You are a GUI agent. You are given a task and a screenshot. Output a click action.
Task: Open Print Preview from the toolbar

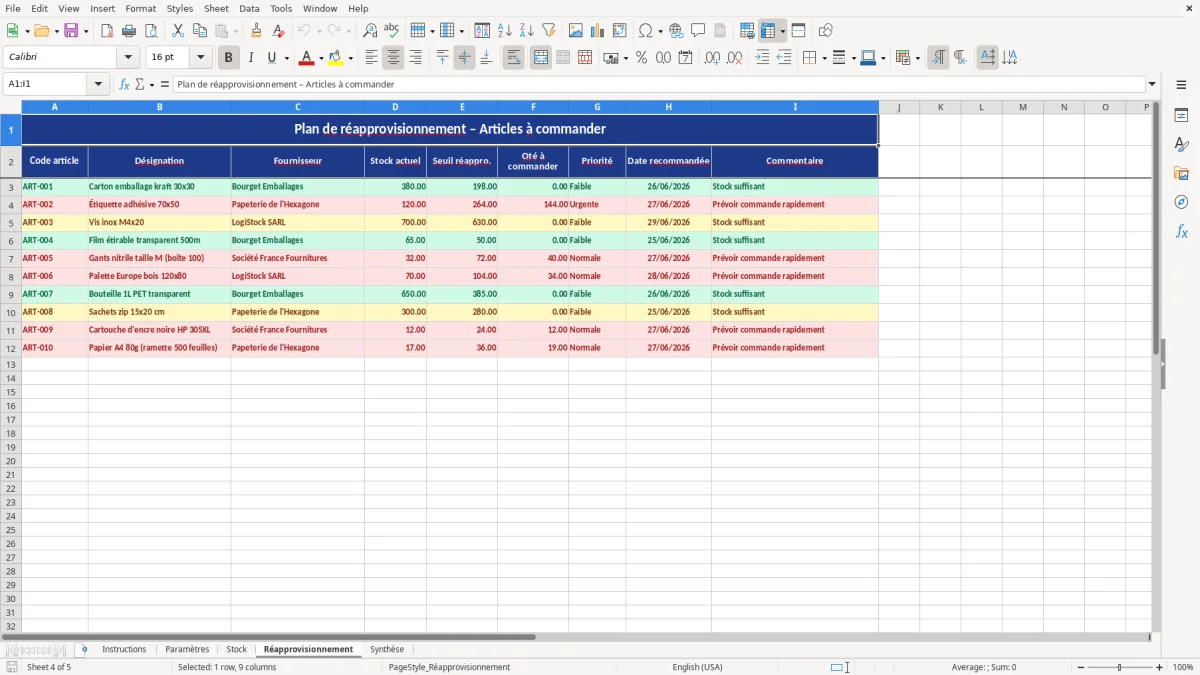pos(150,31)
